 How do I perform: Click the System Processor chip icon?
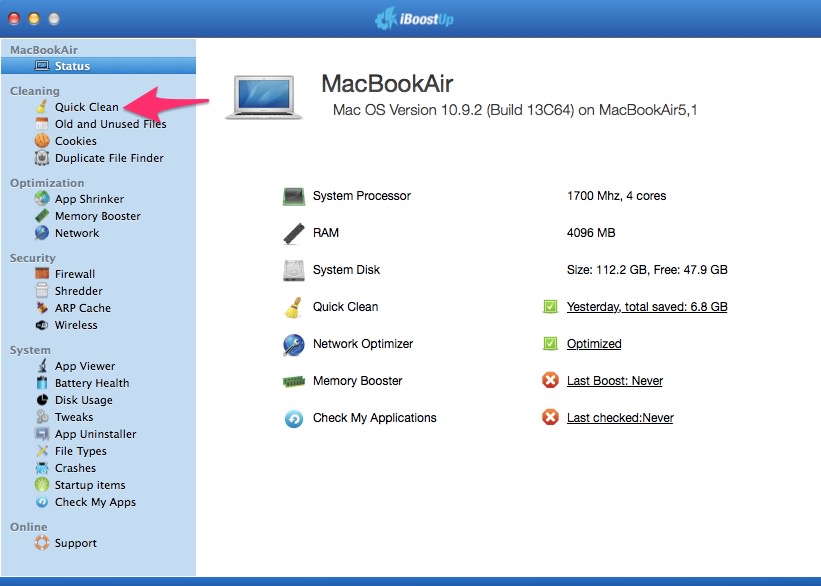pyautogui.click(x=294, y=196)
